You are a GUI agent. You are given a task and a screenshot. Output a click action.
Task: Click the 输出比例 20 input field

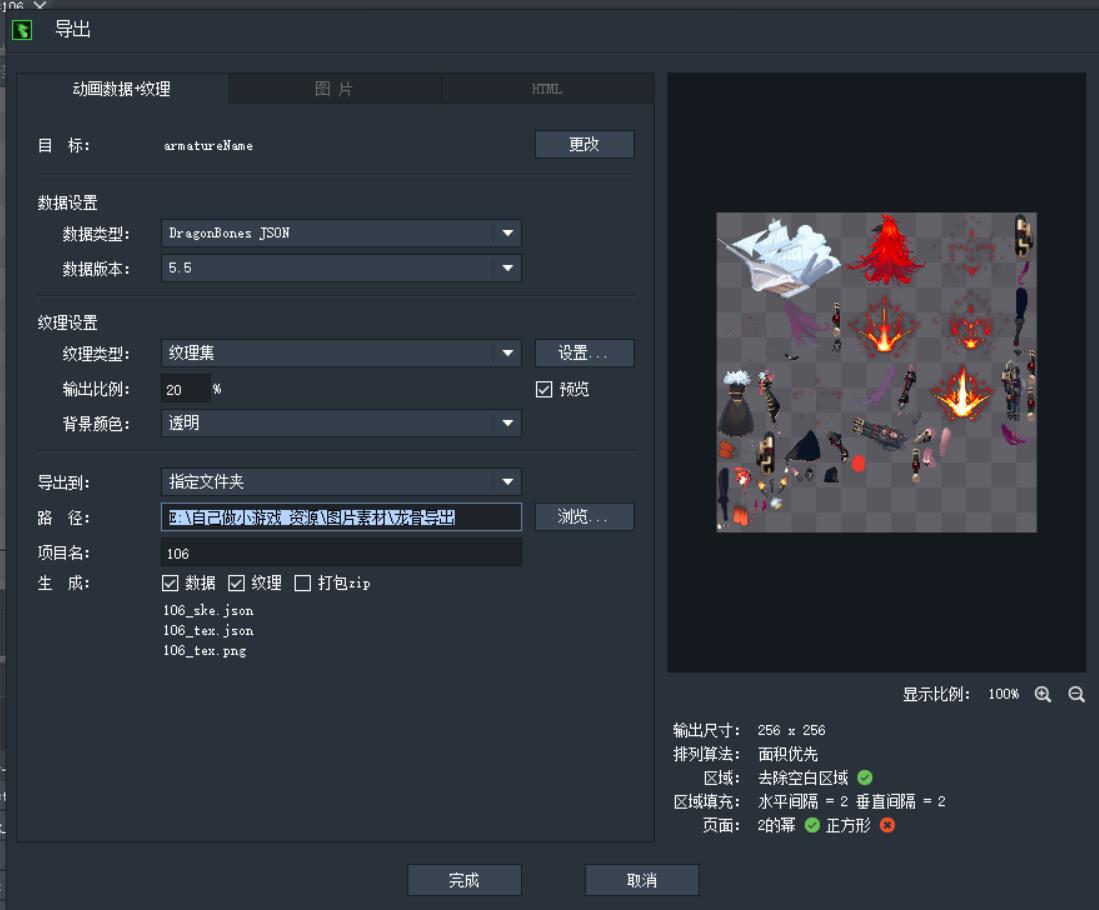click(x=186, y=389)
